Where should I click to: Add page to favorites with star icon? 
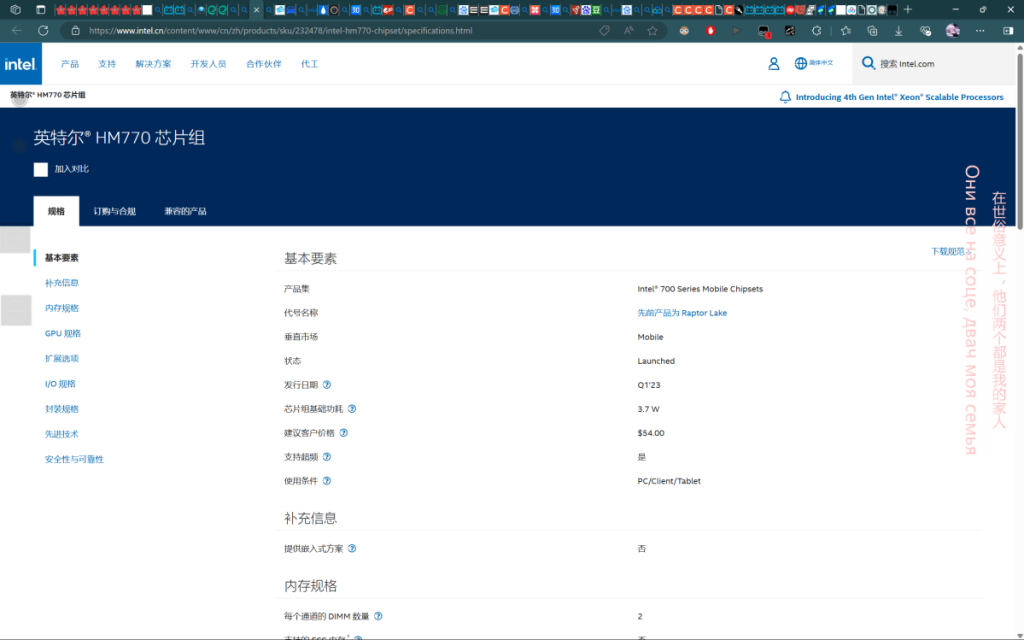point(652,31)
